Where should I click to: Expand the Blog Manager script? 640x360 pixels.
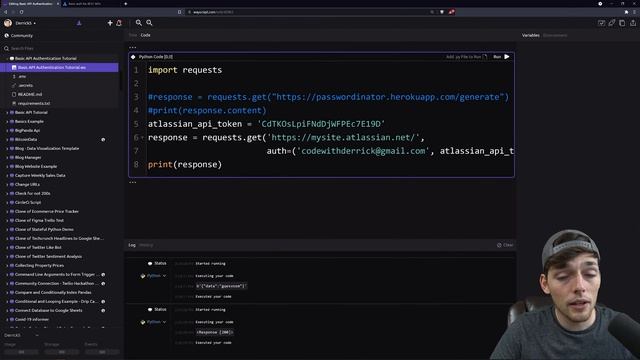tap(7, 158)
